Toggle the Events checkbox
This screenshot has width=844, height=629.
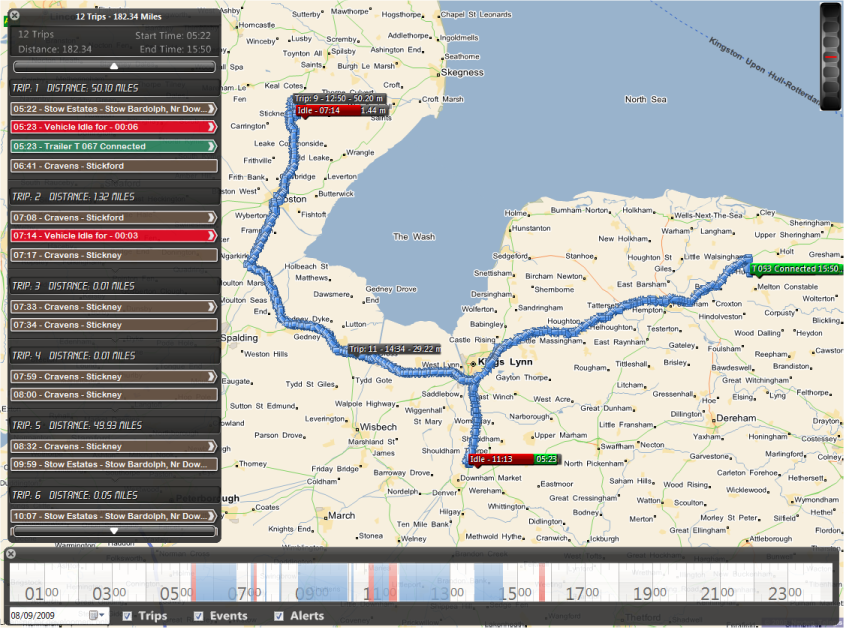click(x=199, y=616)
